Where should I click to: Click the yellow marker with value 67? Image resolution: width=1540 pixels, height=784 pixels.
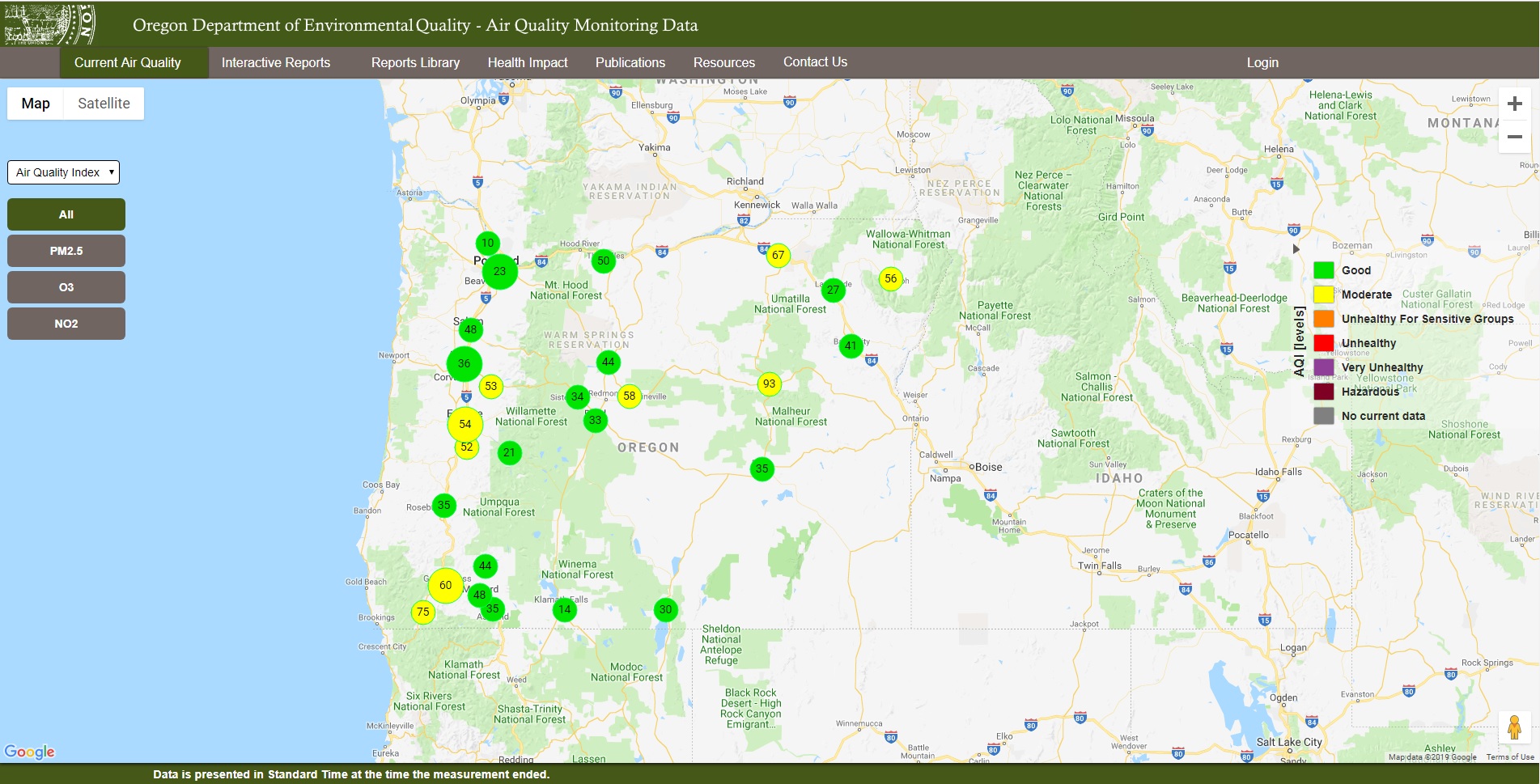[778, 256]
